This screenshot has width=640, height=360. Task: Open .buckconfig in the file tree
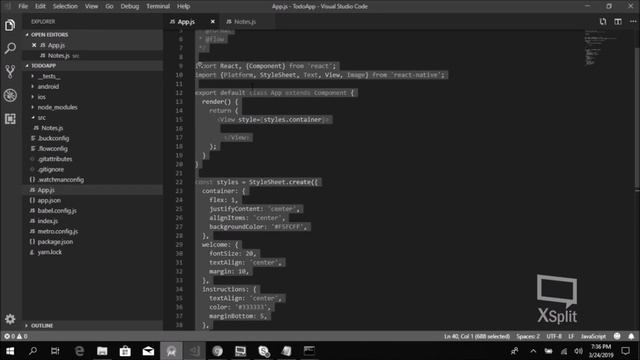click(53, 138)
